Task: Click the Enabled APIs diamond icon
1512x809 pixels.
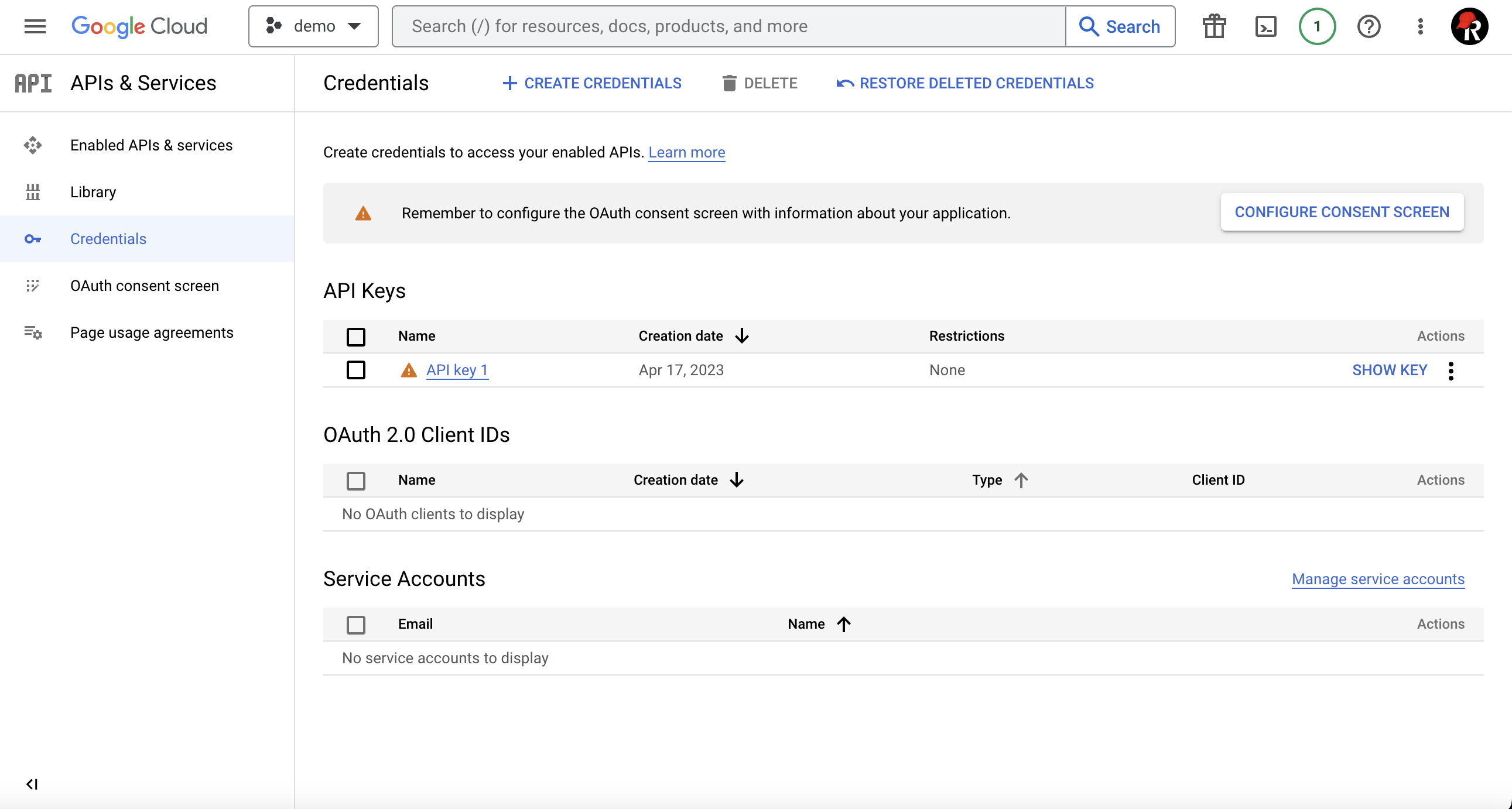Action: tap(33, 145)
